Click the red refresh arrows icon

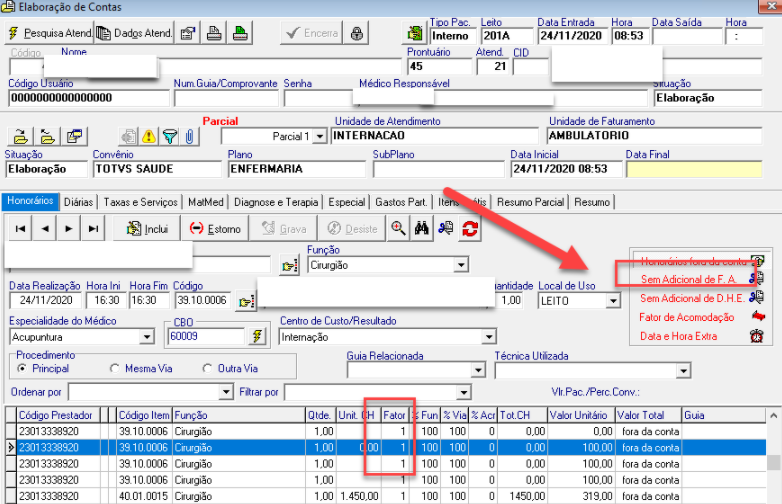(470, 229)
